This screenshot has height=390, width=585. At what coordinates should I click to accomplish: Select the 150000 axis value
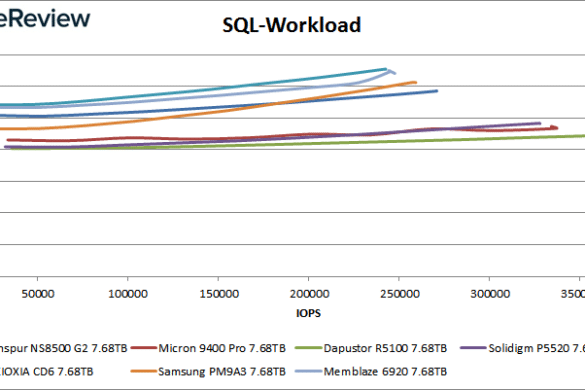point(219,294)
